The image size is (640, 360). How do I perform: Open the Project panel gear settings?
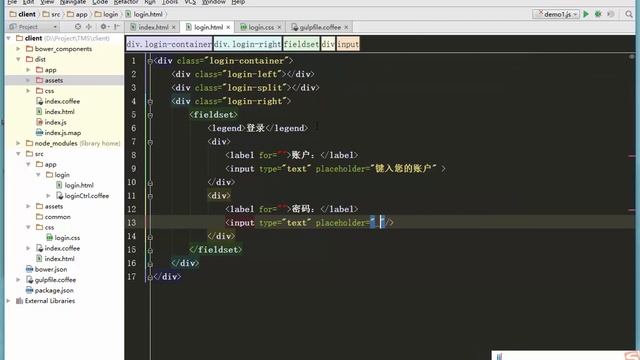click(104, 27)
